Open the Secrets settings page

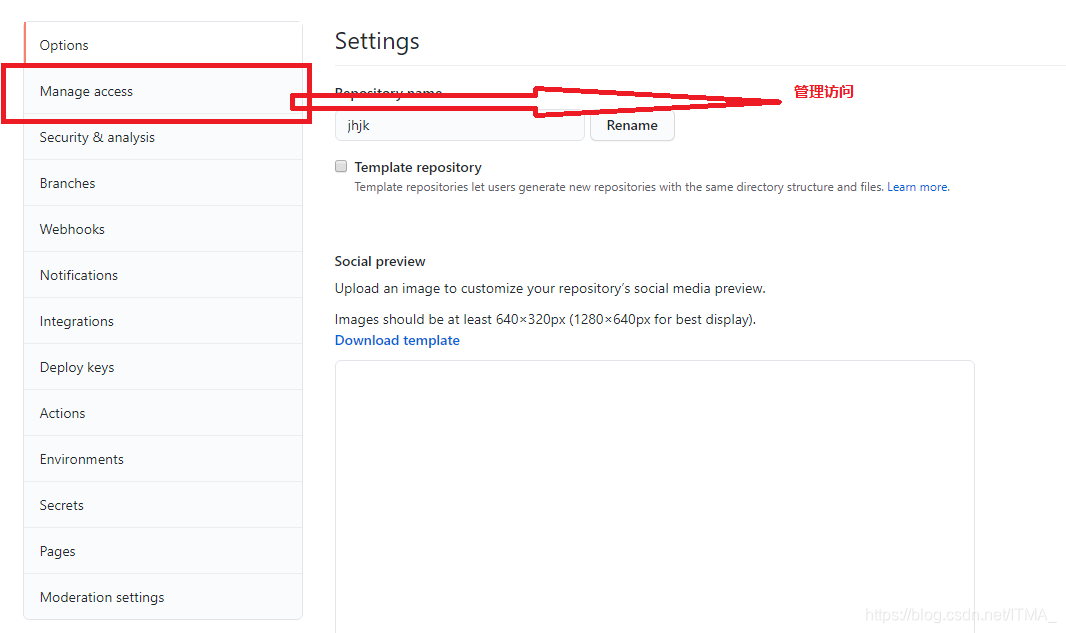click(163, 505)
